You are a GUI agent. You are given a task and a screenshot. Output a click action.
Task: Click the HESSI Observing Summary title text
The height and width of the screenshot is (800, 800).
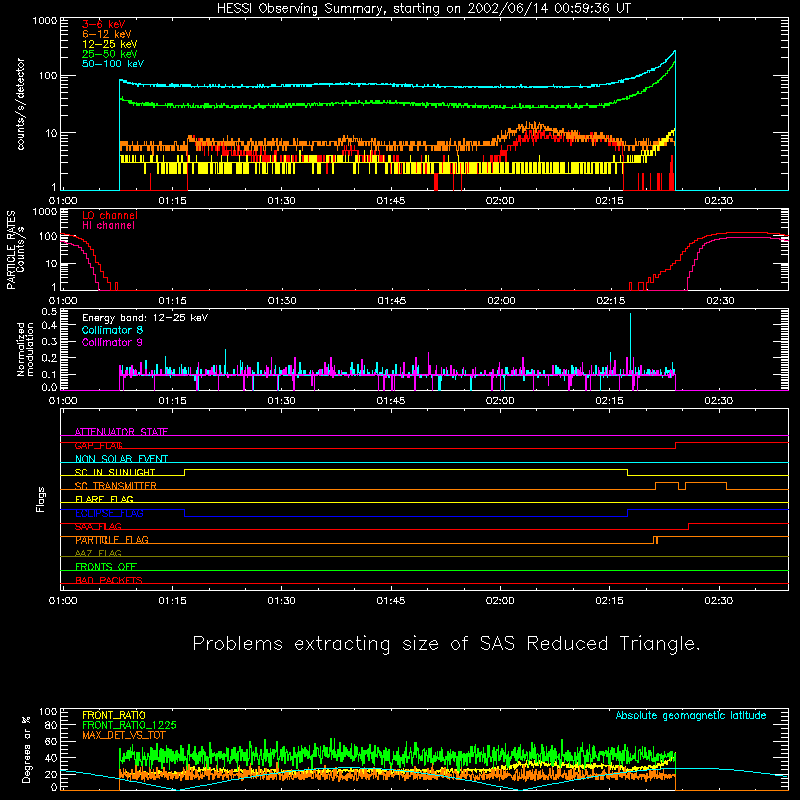click(423, 9)
